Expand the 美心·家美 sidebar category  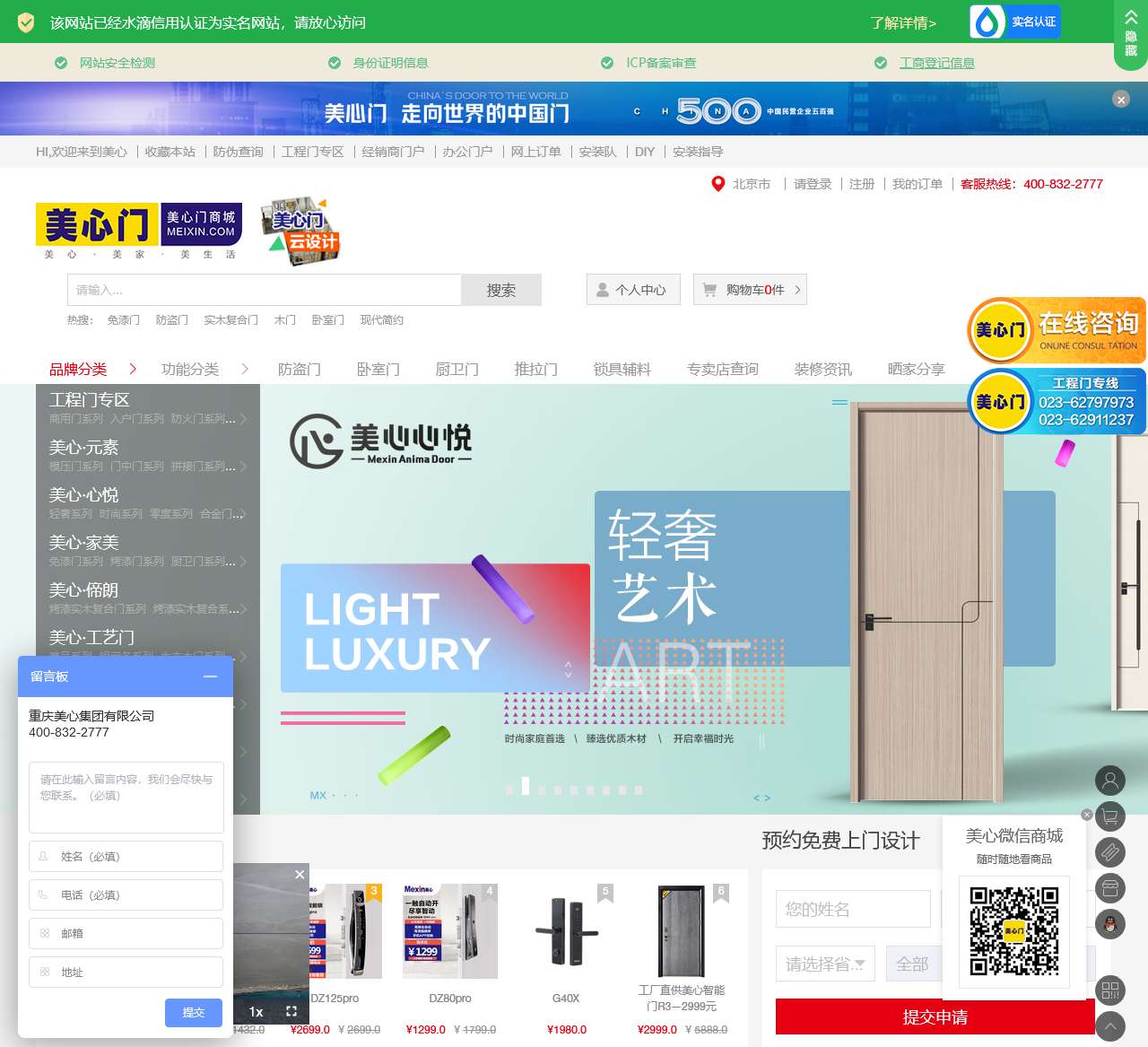148,551
